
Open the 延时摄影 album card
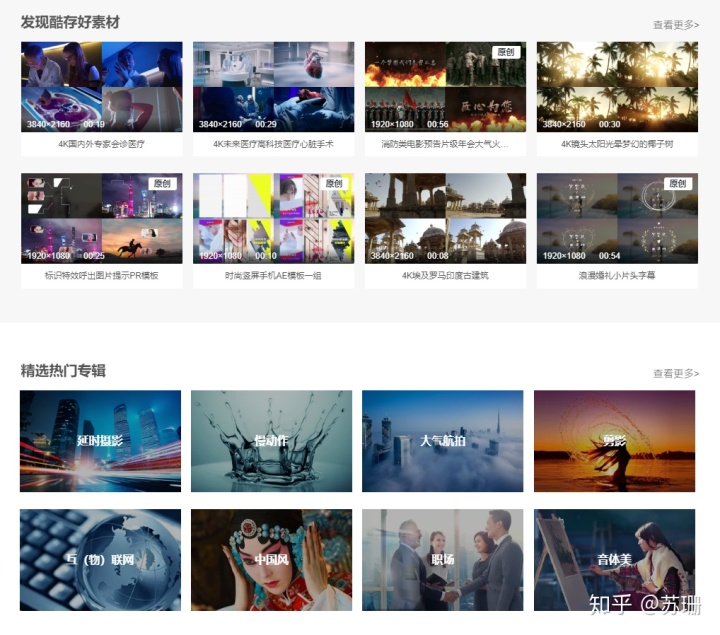point(101,441)
